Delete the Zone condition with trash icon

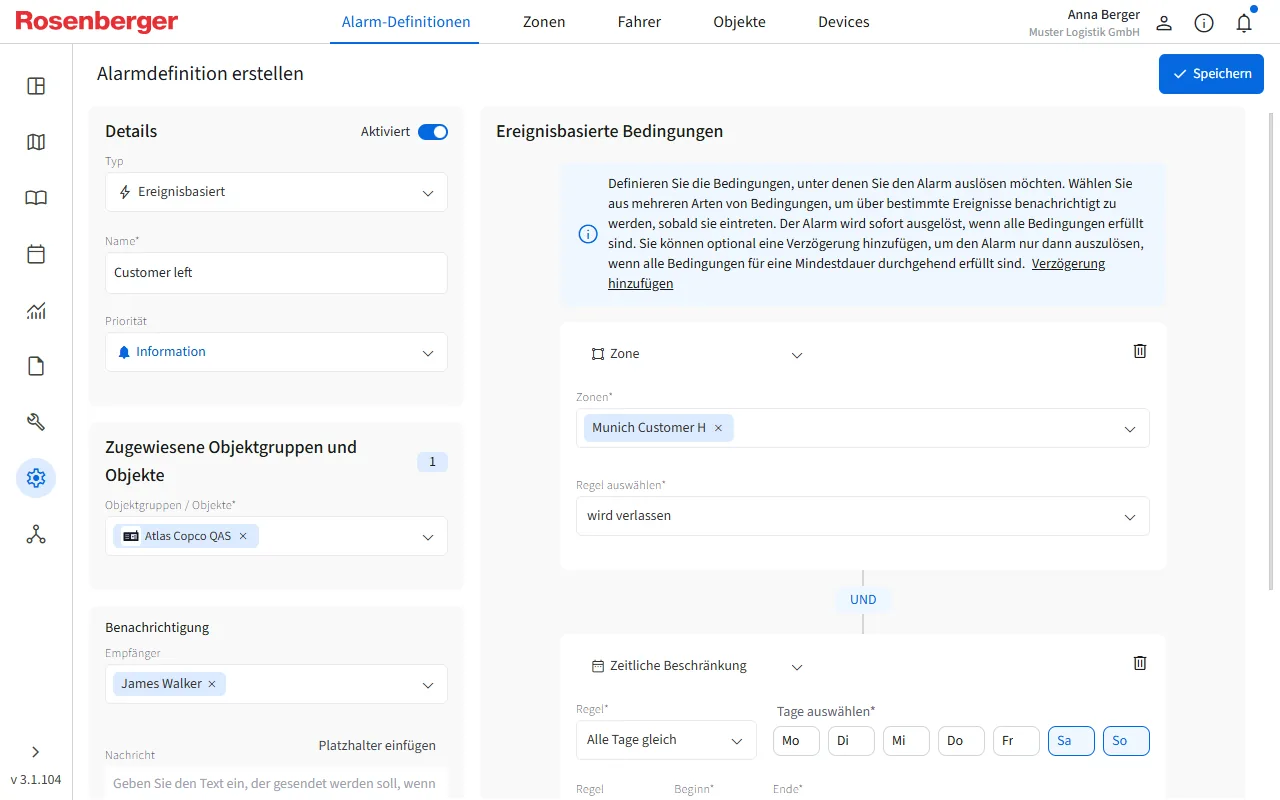(x=1139, y=351)
